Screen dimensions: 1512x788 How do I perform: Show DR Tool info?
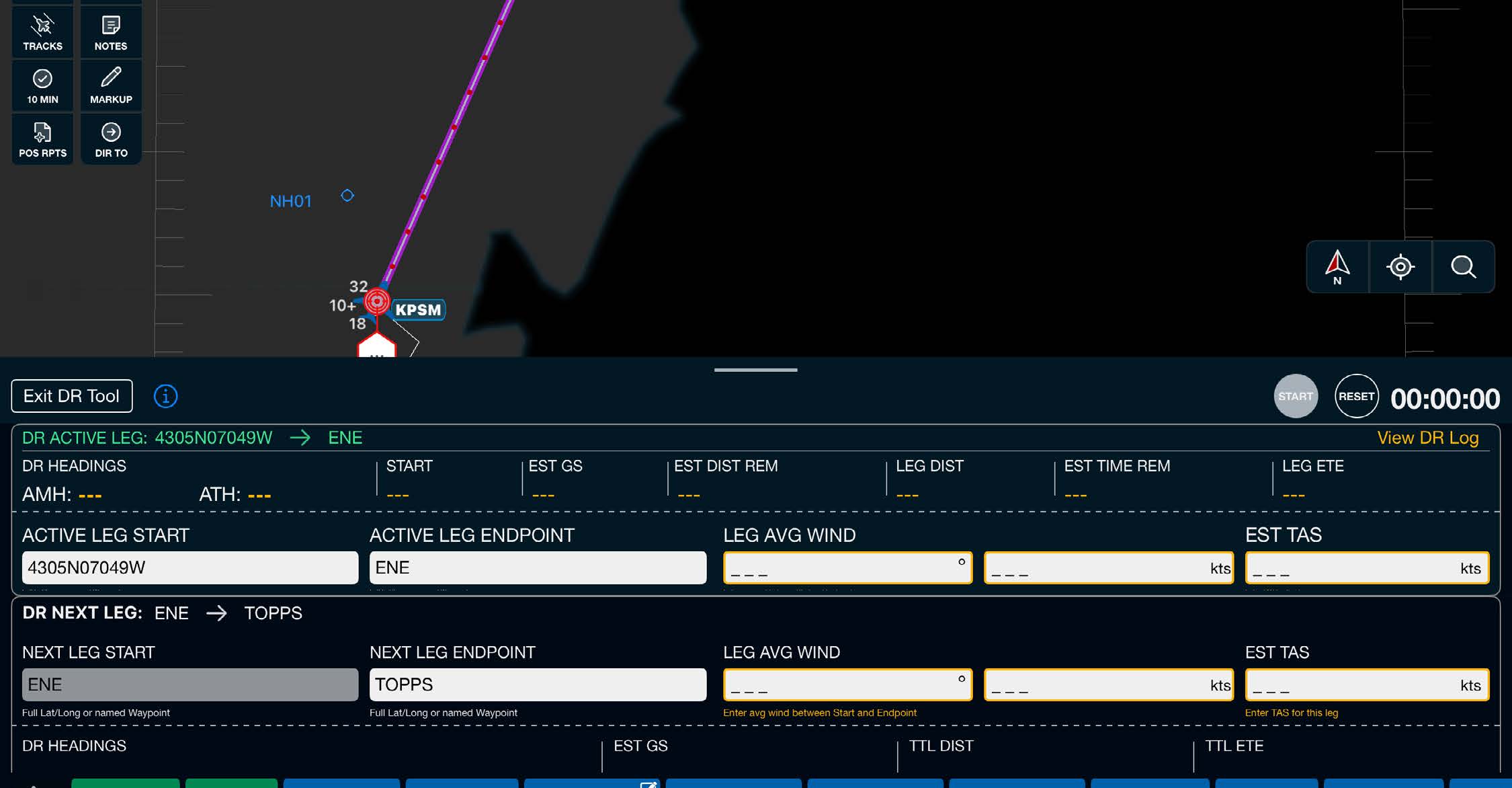click(x=165, y=396)
